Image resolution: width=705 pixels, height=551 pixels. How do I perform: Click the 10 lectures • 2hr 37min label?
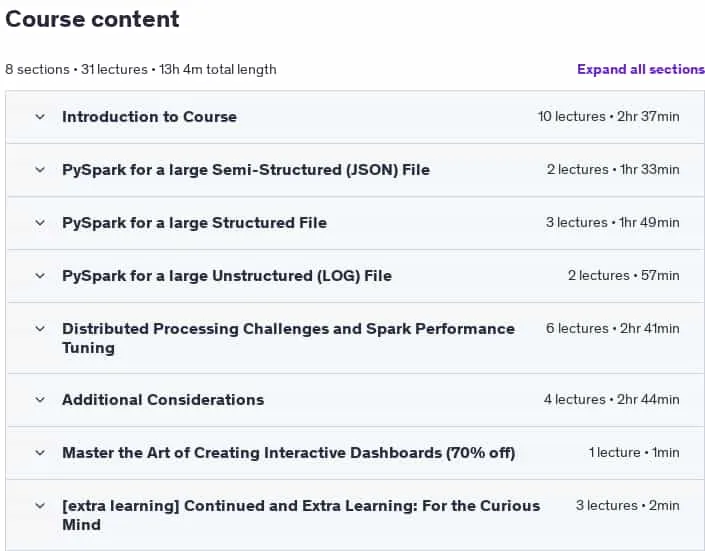pyautogui.click(x=609, y=116)
